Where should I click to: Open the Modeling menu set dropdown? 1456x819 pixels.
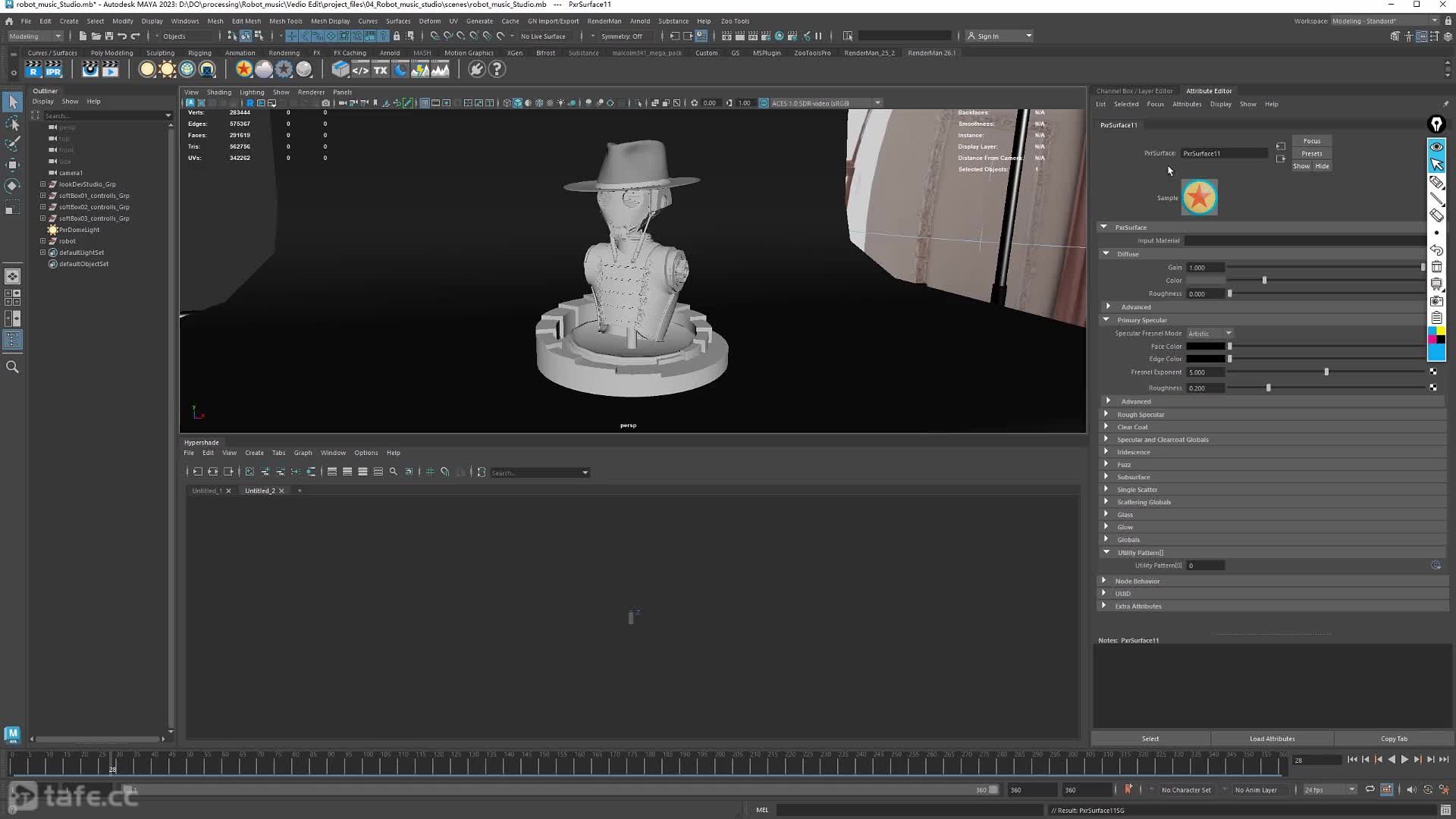click(35, 36)
